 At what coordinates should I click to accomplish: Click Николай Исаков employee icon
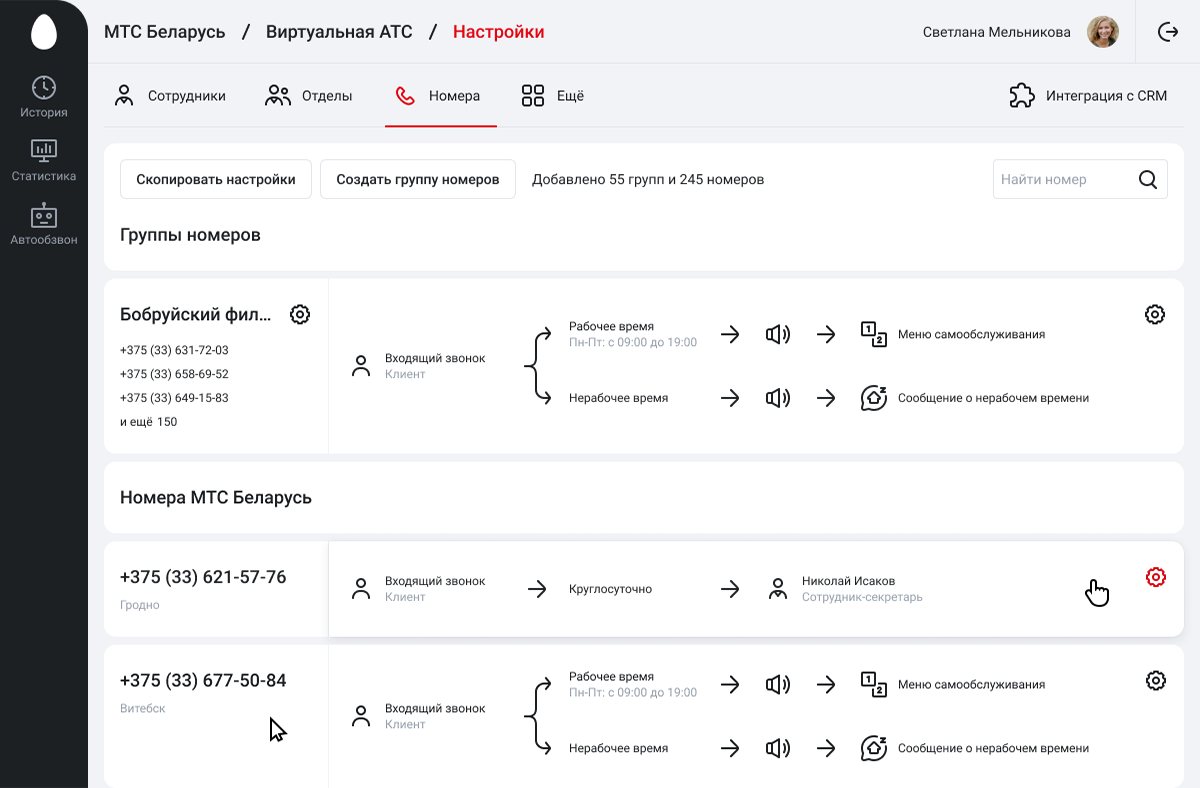778,589
